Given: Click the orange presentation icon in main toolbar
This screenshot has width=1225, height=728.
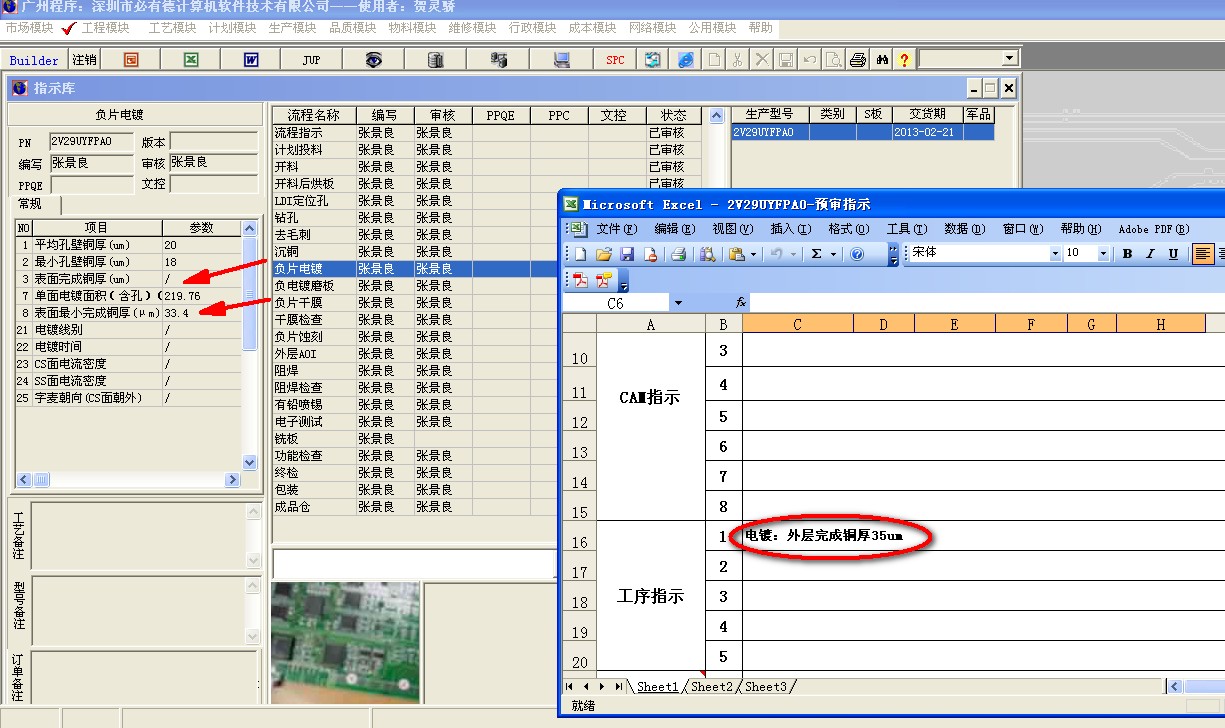Looking at the screenshot, I should point(131,60).
